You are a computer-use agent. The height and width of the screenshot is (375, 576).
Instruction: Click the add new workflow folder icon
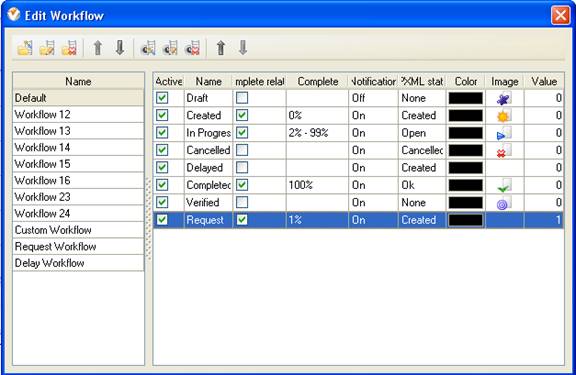[25, 48]
